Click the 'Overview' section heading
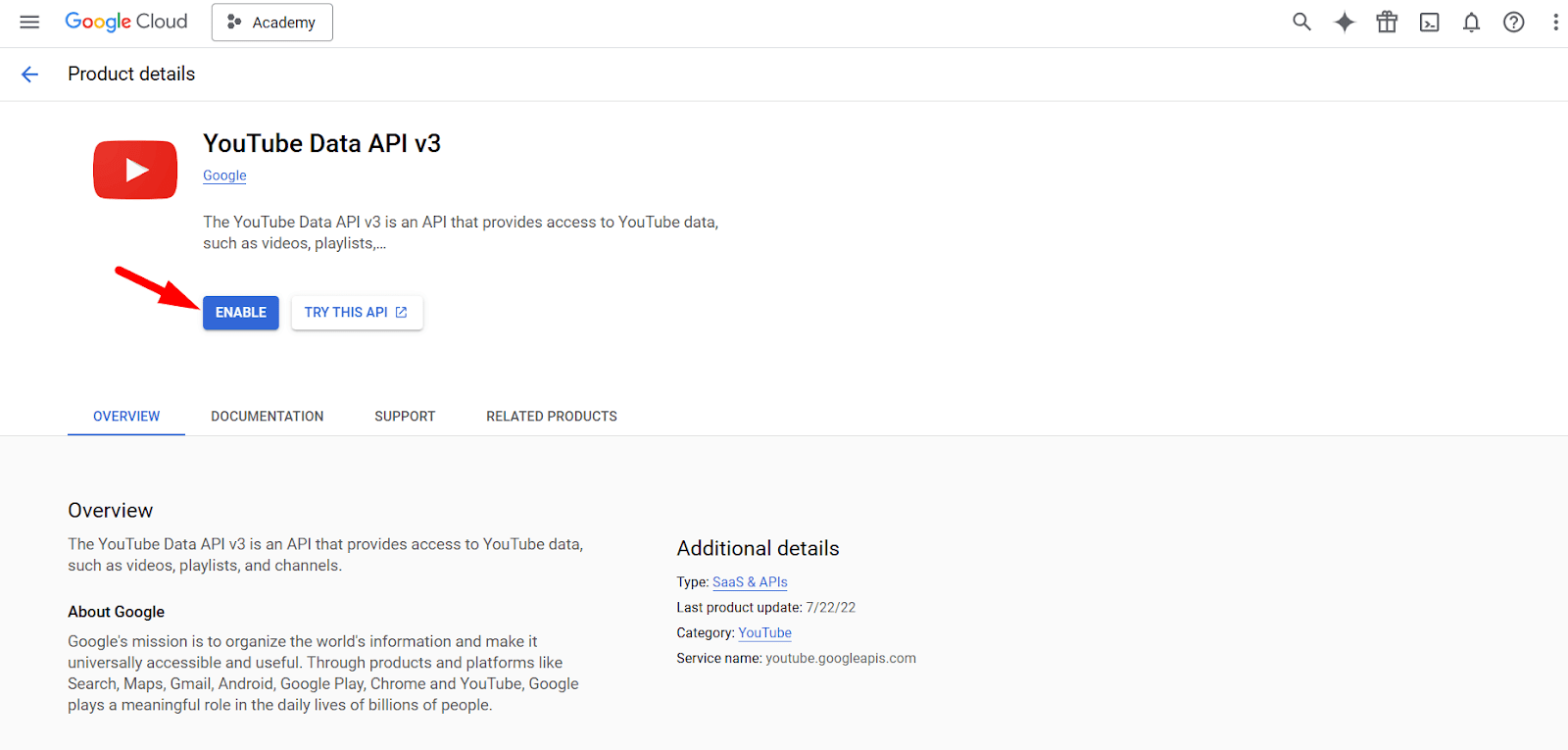Image resolution: width=1568 pixels, height=750 pixels. (x=110, y=511)
